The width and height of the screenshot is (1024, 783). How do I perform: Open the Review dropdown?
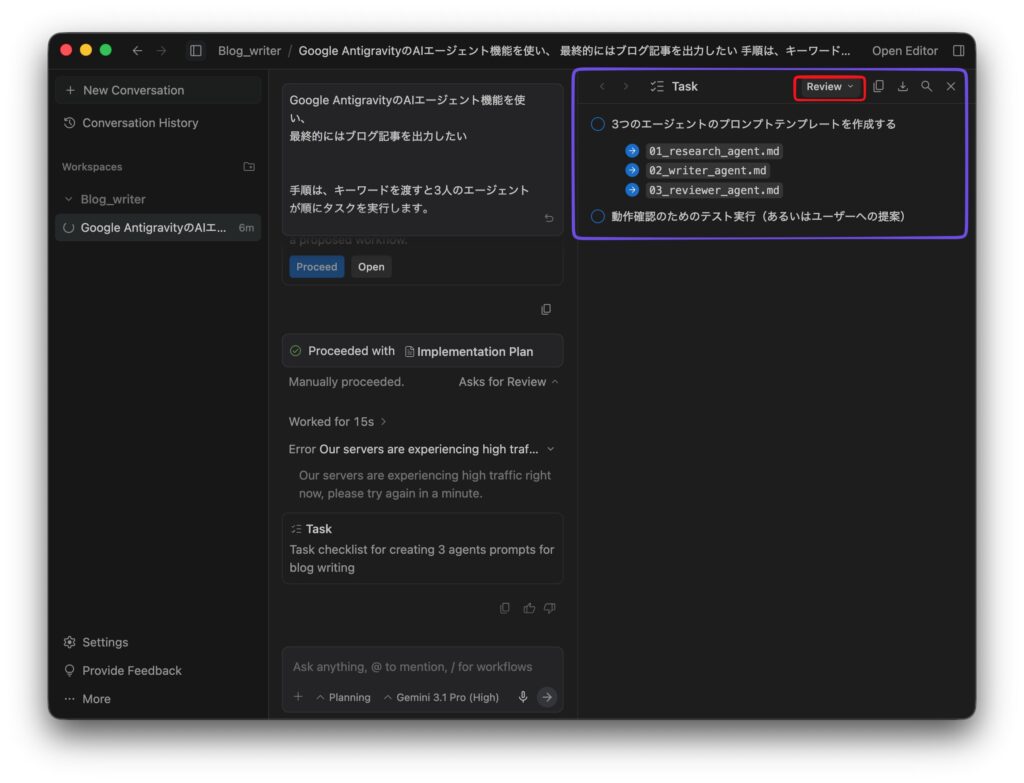(x=829, y=87)
